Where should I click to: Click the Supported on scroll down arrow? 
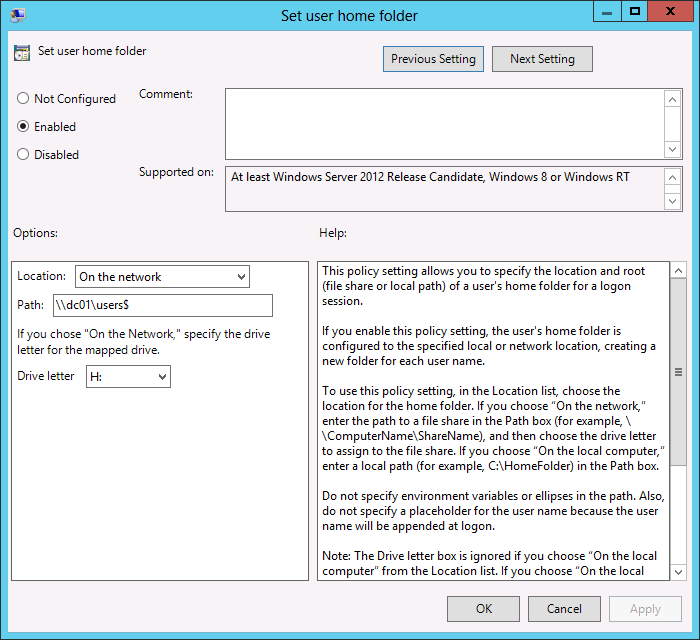673,201
